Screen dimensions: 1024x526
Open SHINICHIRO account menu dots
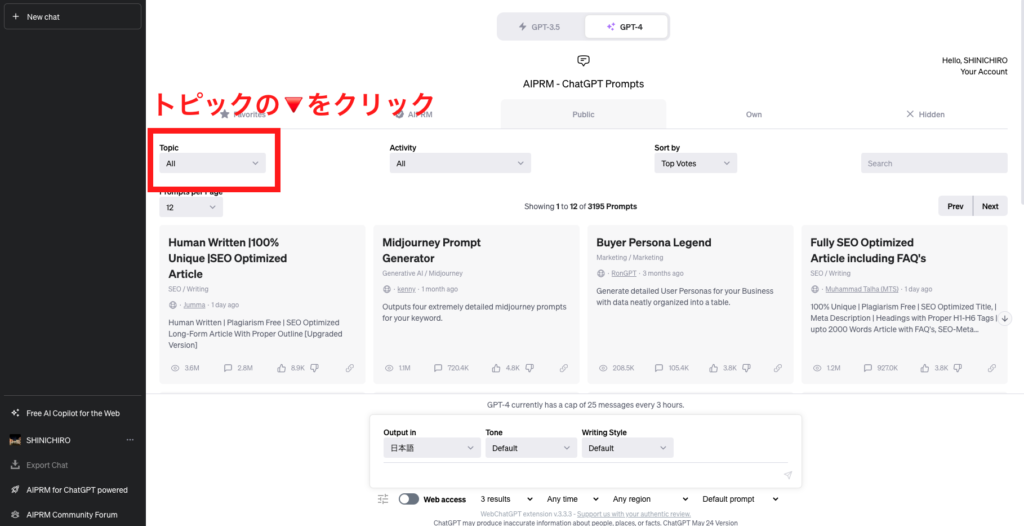pos(130,440)
